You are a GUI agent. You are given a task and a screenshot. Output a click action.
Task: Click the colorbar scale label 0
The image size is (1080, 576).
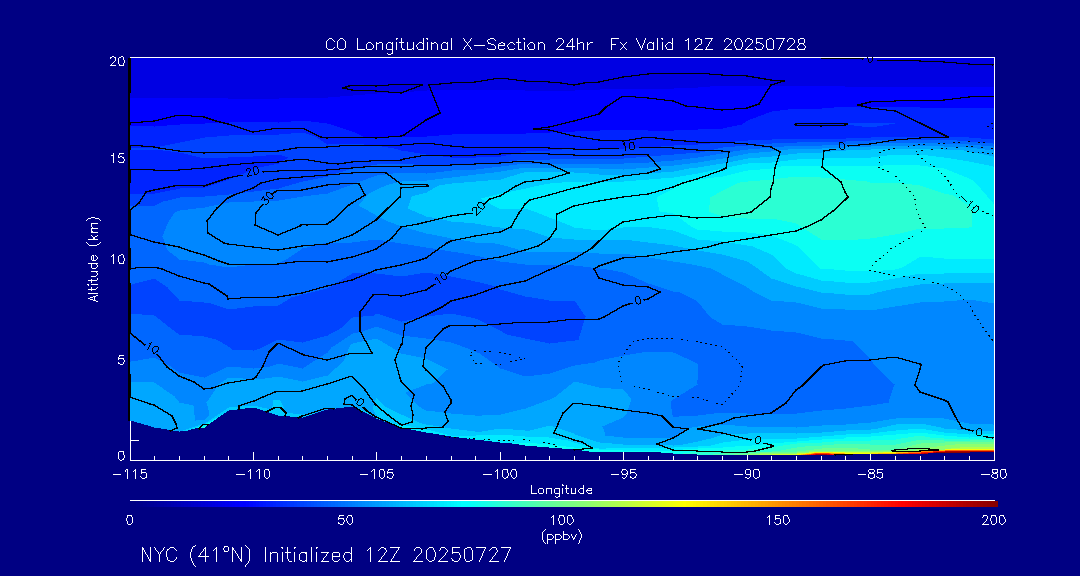tap(129, 520)
